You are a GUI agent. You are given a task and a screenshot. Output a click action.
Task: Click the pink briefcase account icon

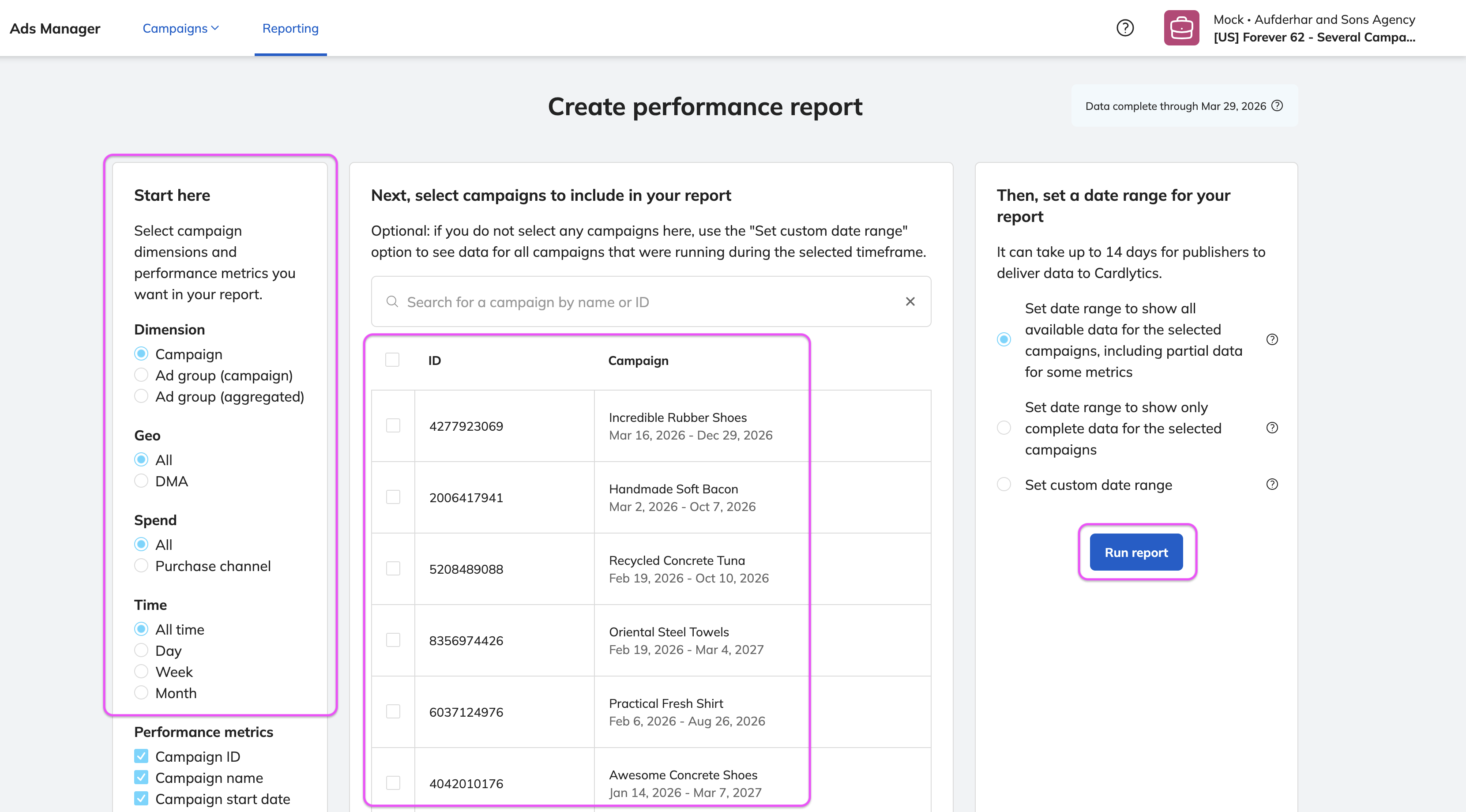point(1181,28)
